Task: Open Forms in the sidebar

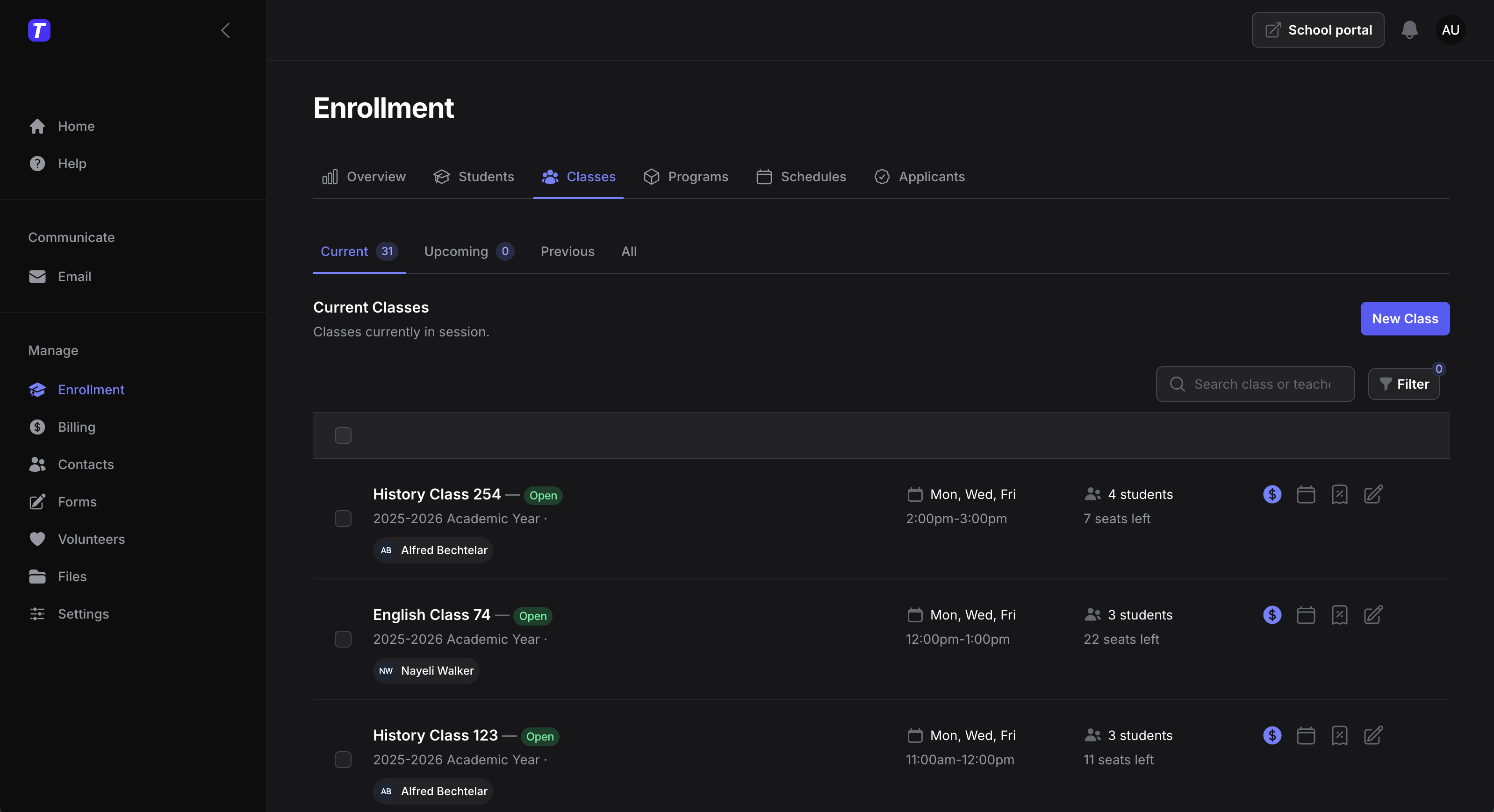Action: 77,502
